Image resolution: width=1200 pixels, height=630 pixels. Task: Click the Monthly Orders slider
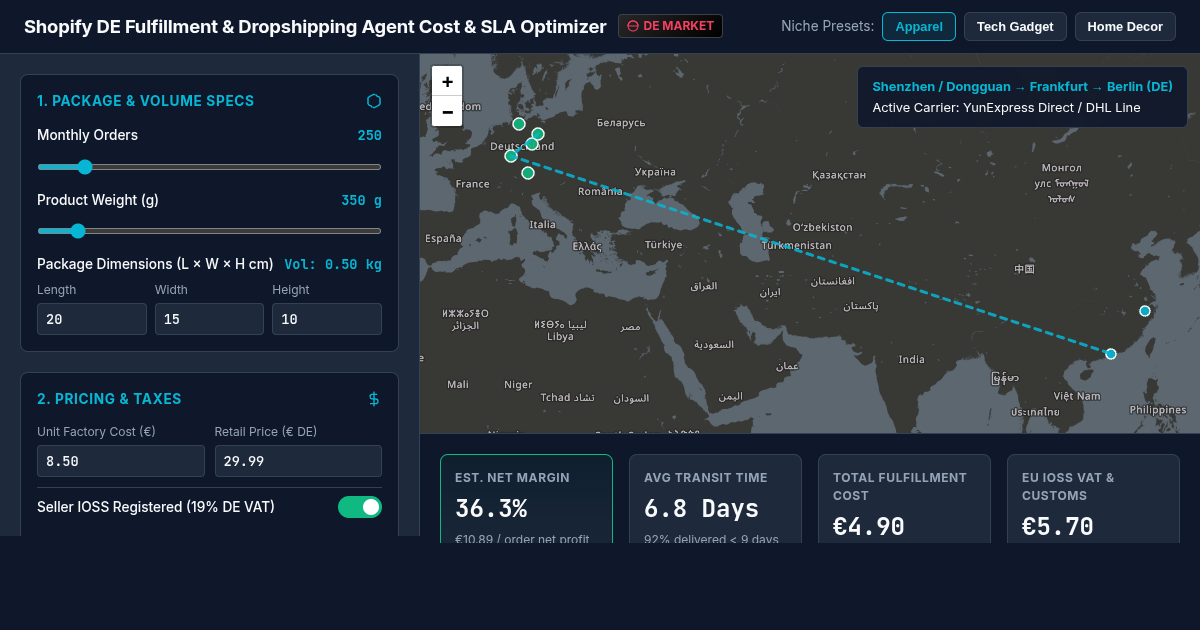coord(209,167)
